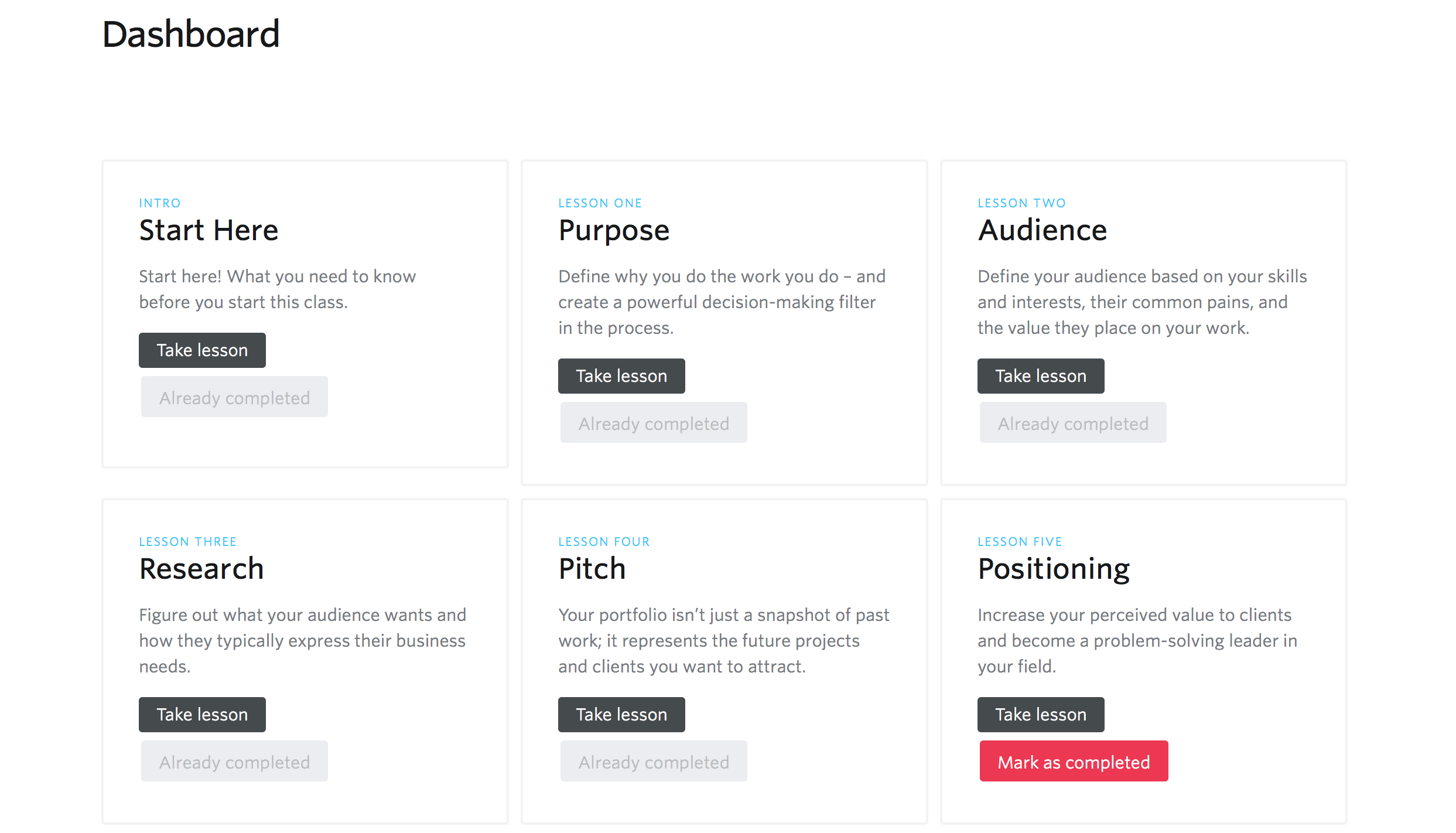Start the Research lesson with Take lesson
Image resolution: width=1456 pixels, height=833 pixels.
coord(202,715)
